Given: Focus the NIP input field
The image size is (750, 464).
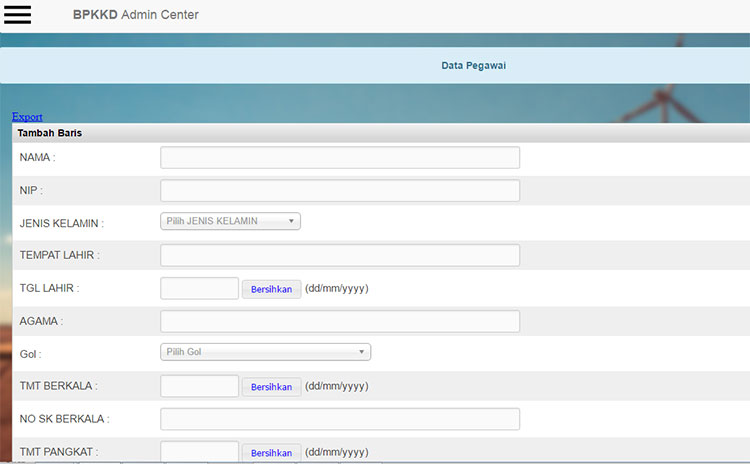Looking at the screenshot, I should click(x=340, y=190).
